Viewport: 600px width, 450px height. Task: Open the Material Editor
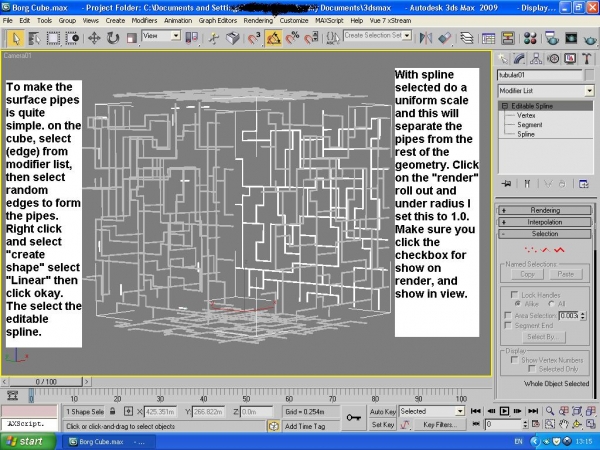click(530, 38)
